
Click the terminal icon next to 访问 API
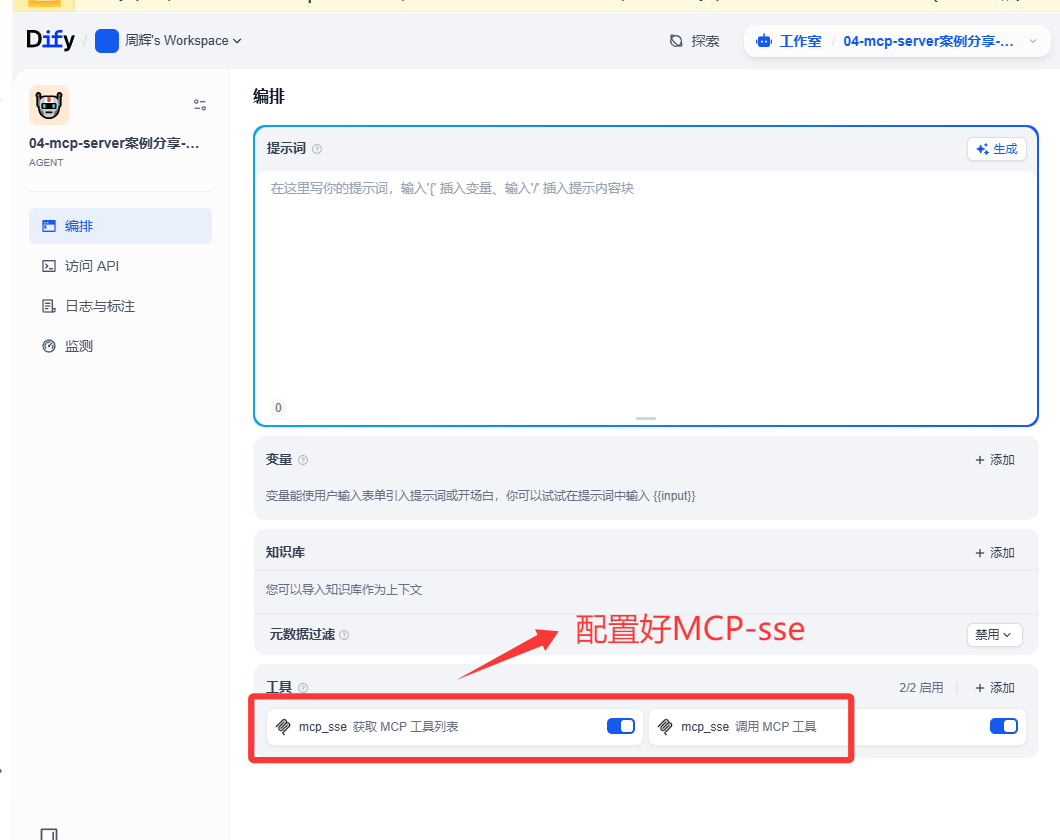[49, 266]
